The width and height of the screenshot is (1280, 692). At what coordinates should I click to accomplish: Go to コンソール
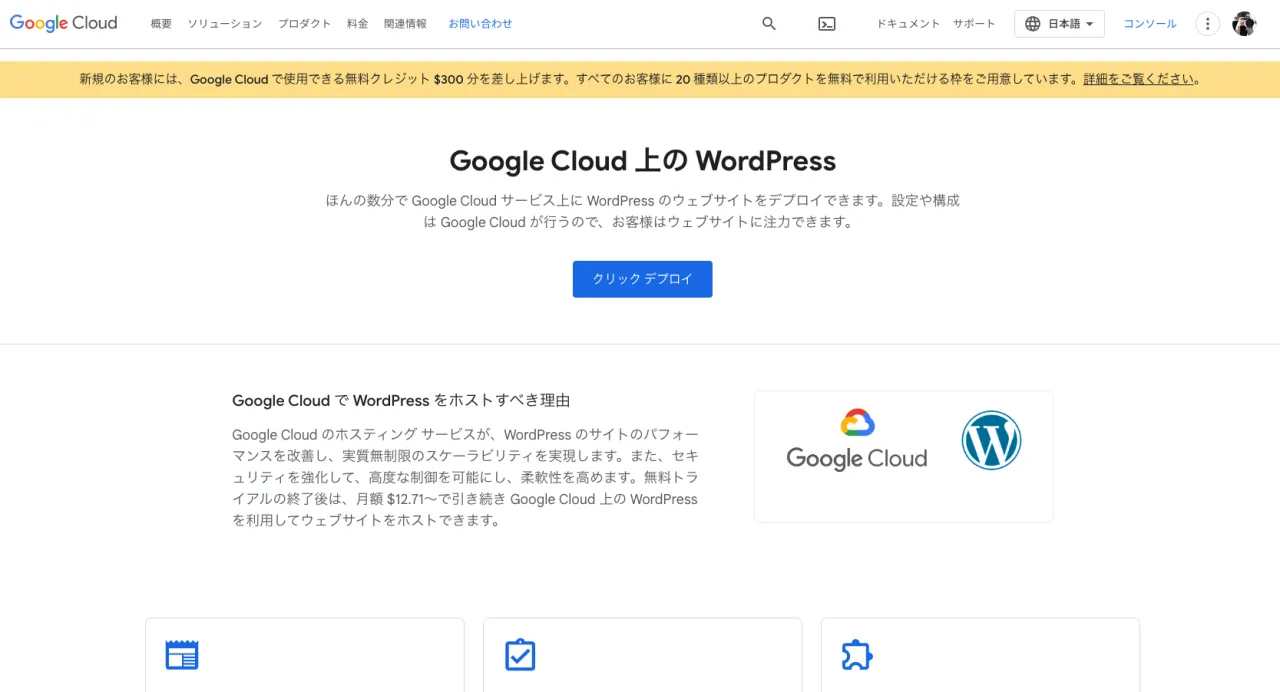coord(1150,24)
